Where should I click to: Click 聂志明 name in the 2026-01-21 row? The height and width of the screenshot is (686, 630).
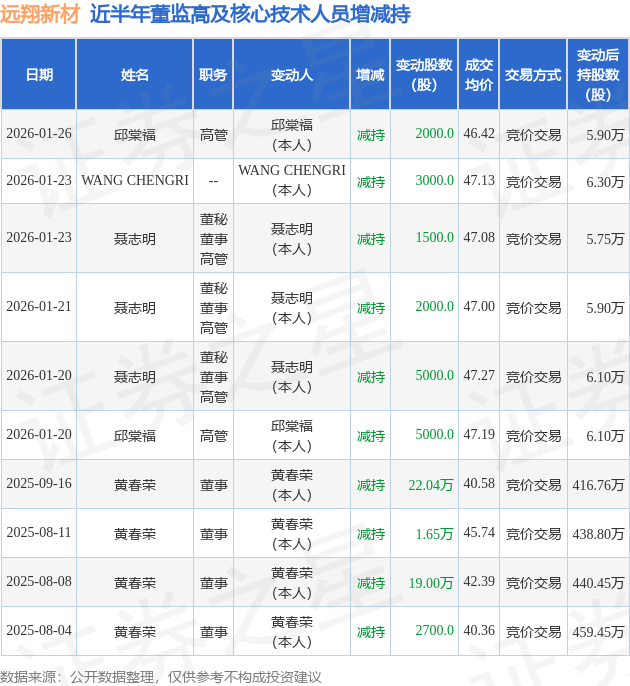(135, 308)
